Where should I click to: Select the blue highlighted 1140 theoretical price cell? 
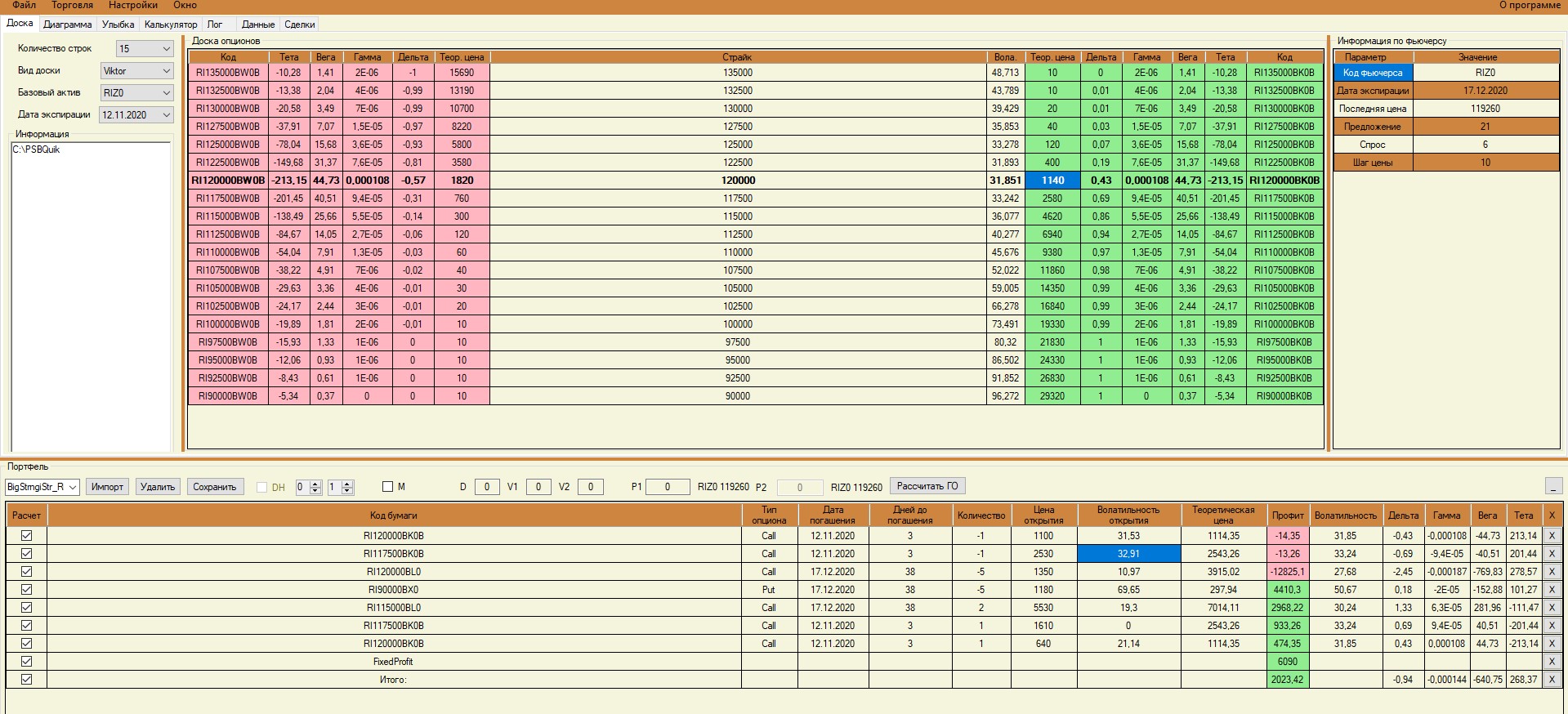click(x=1052, y=181)
